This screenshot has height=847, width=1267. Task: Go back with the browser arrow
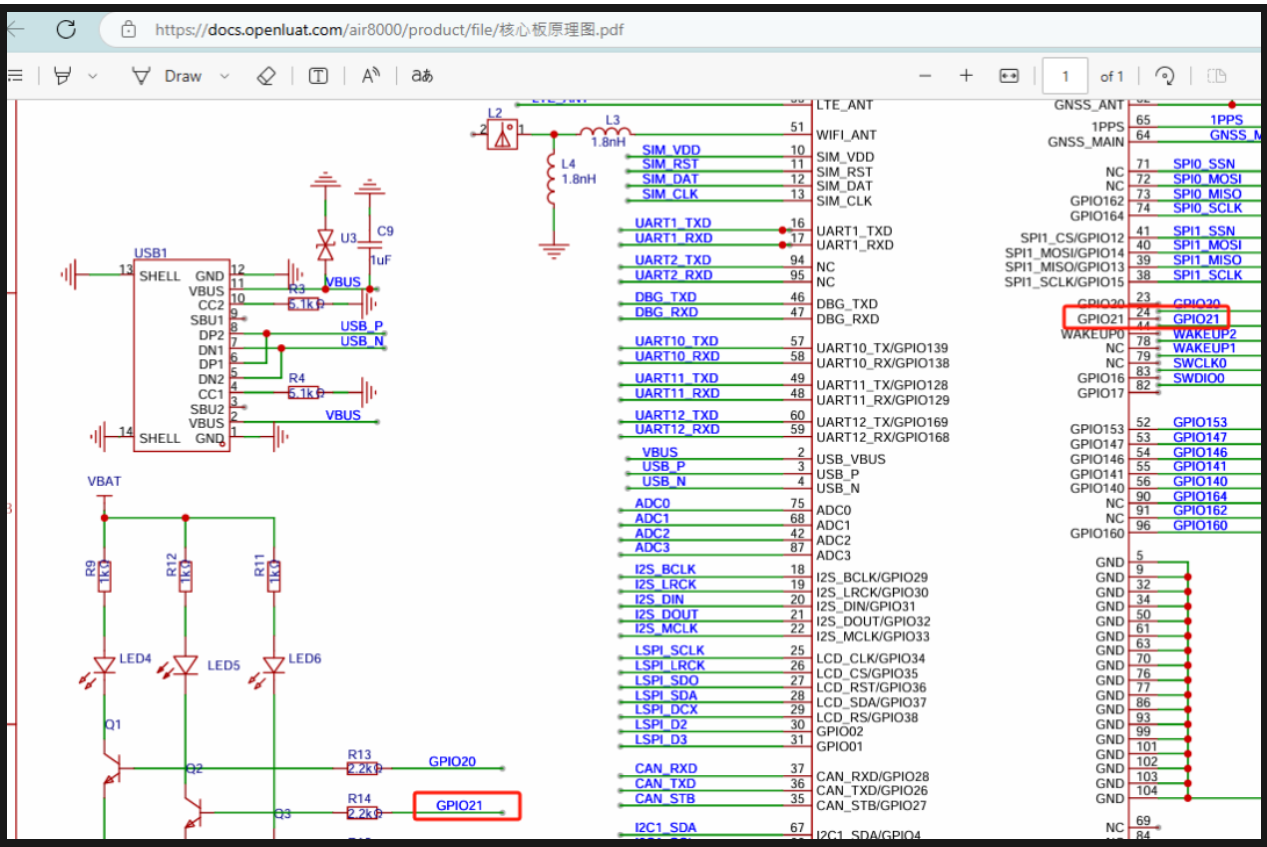pos(14,29)
